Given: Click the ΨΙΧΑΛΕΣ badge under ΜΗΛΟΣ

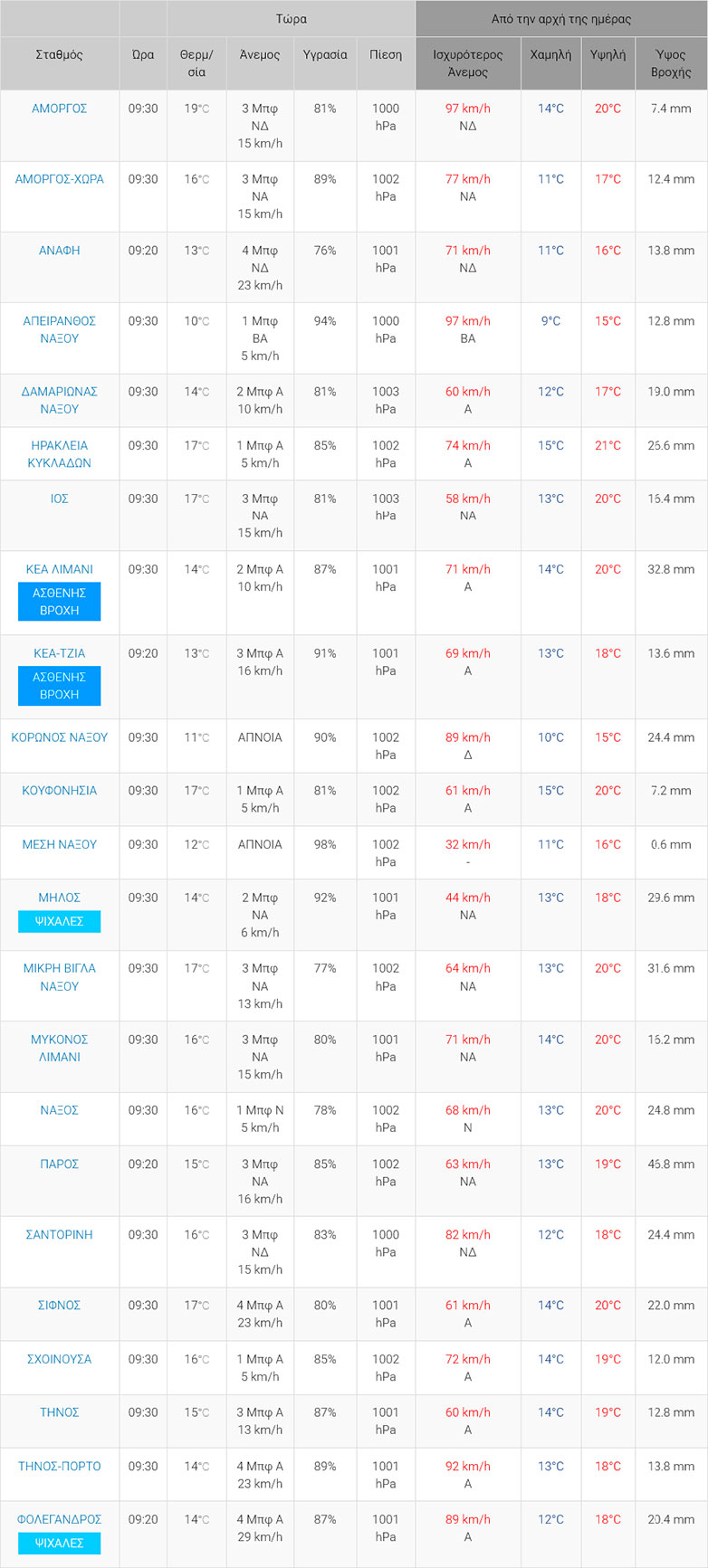Looking at the screenshot, I should (59, 921).
